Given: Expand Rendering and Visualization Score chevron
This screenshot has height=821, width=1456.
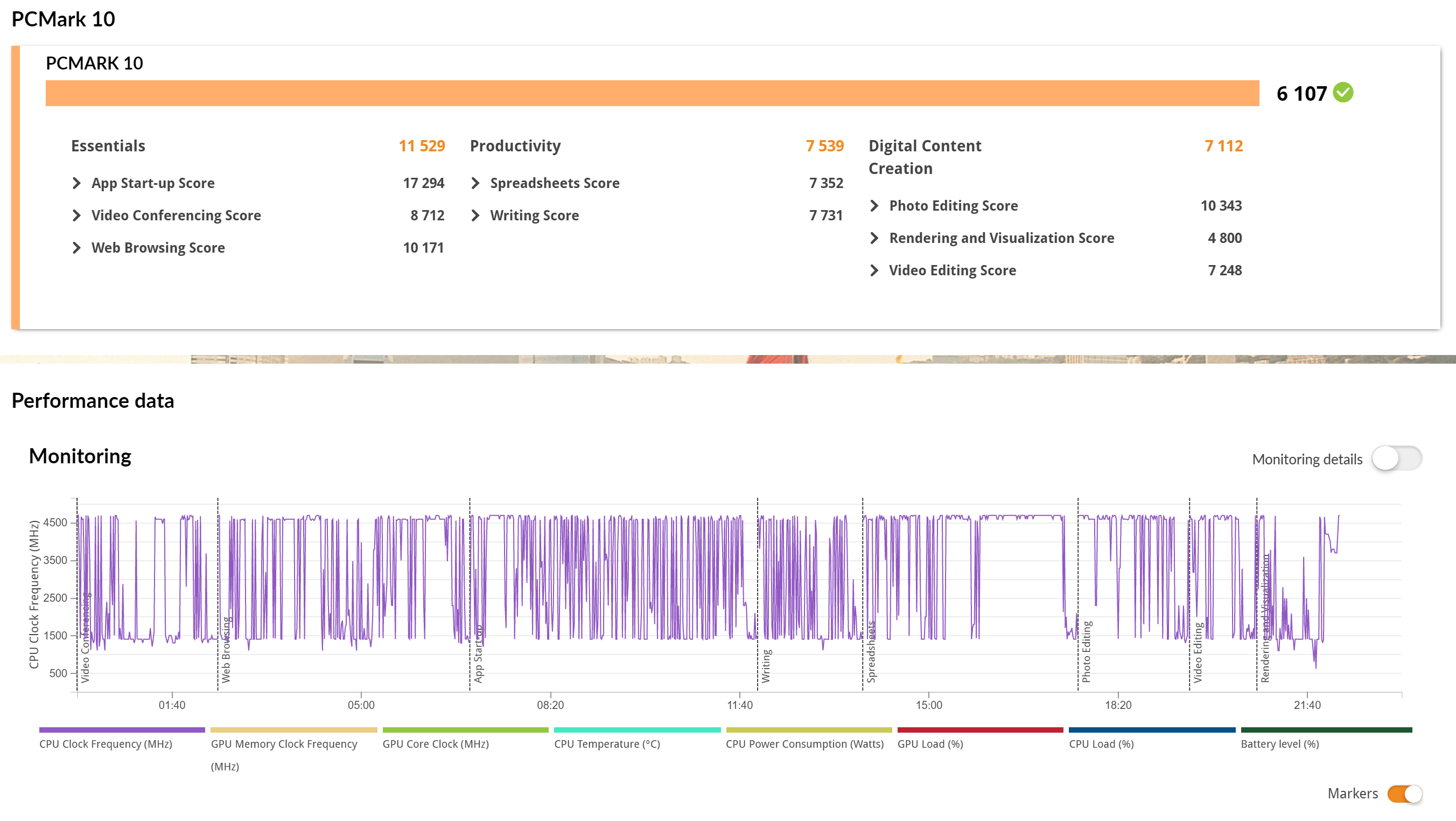Looking at the screenshot, I should click(x=874, y=238).
